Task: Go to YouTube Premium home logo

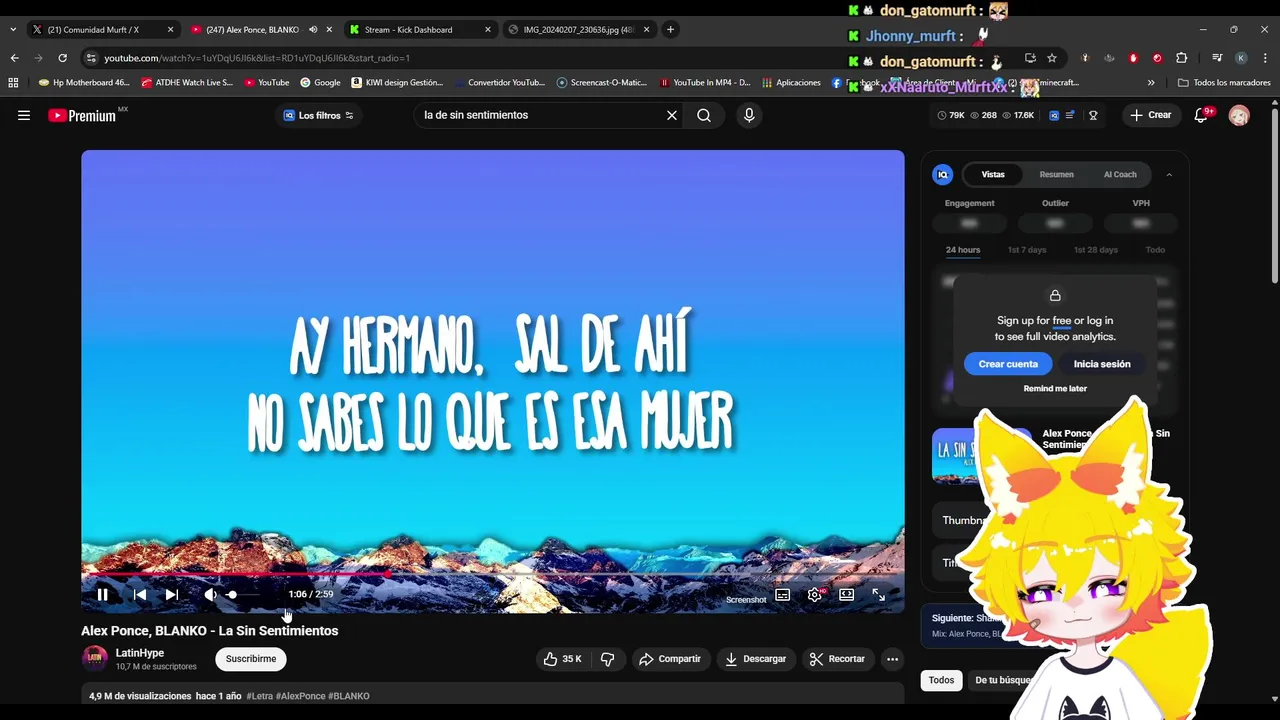Action: (x=82, y=115)
